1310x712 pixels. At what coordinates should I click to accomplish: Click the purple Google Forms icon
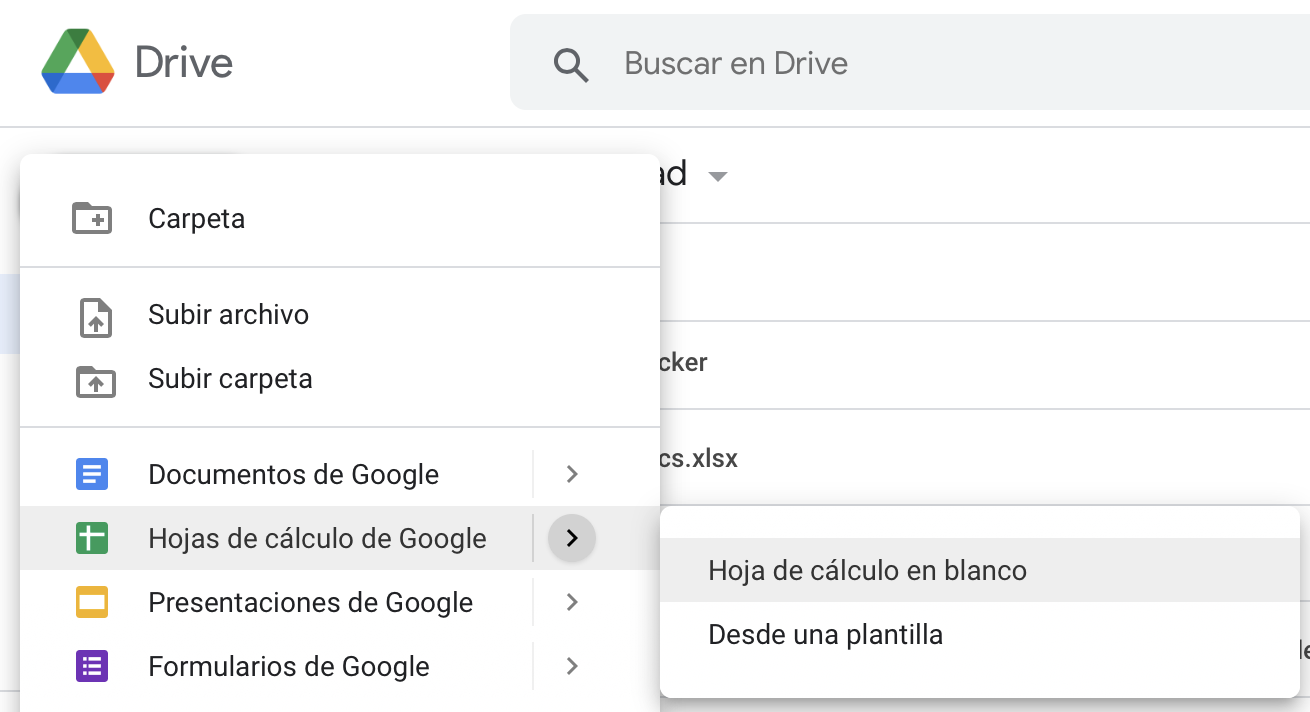92,666
